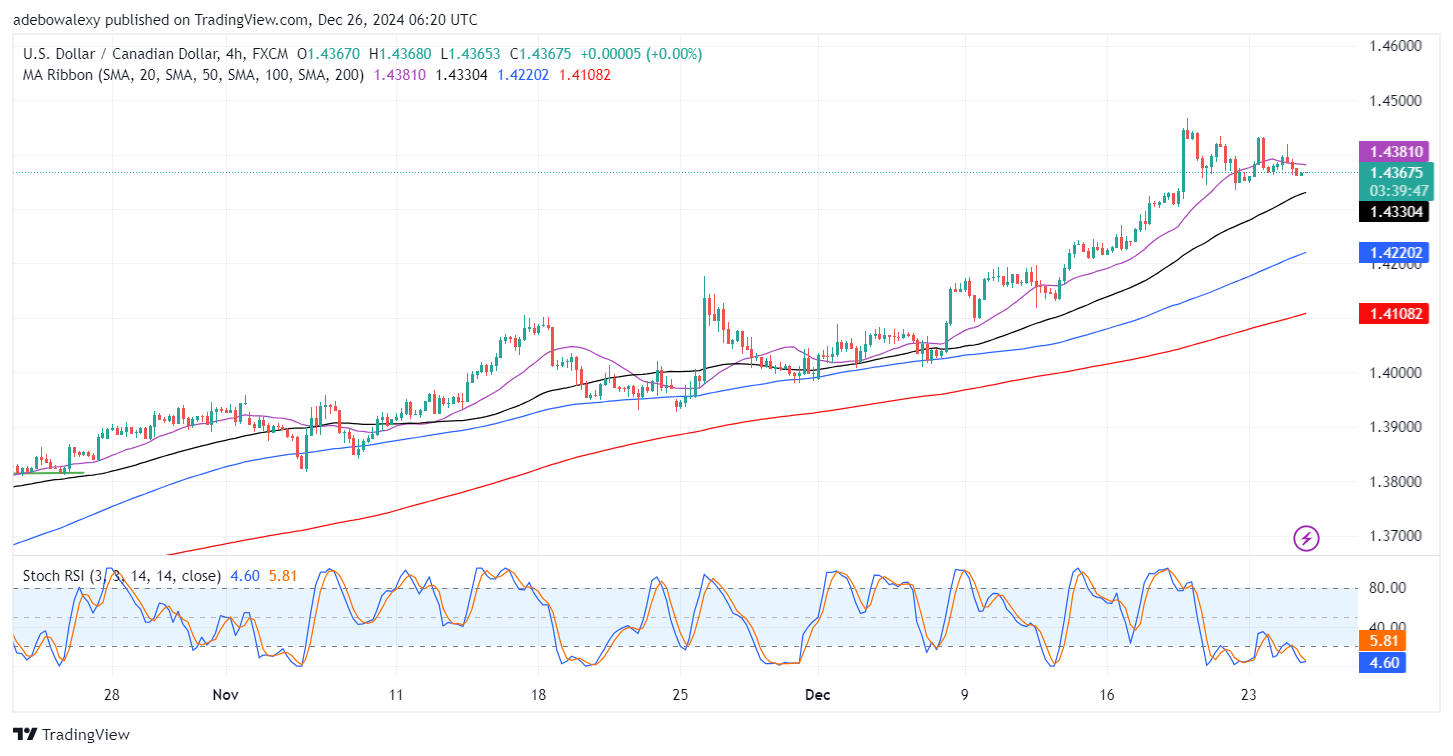
Task: Click the 11 date label on time axis
Action: click(396, 695)
